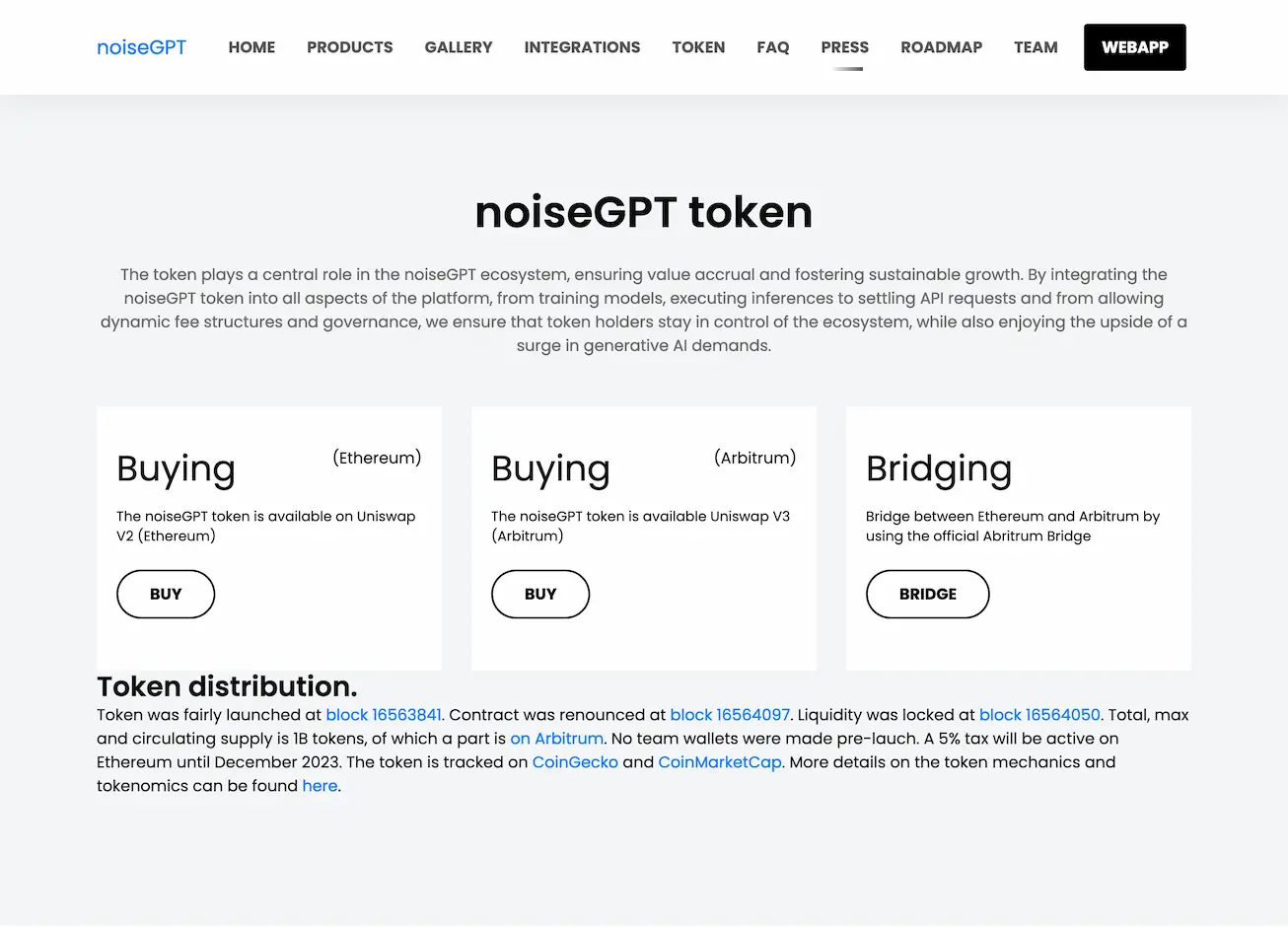
Task: Open the TEAM navigation item
Action: [x=1036, y=46]
